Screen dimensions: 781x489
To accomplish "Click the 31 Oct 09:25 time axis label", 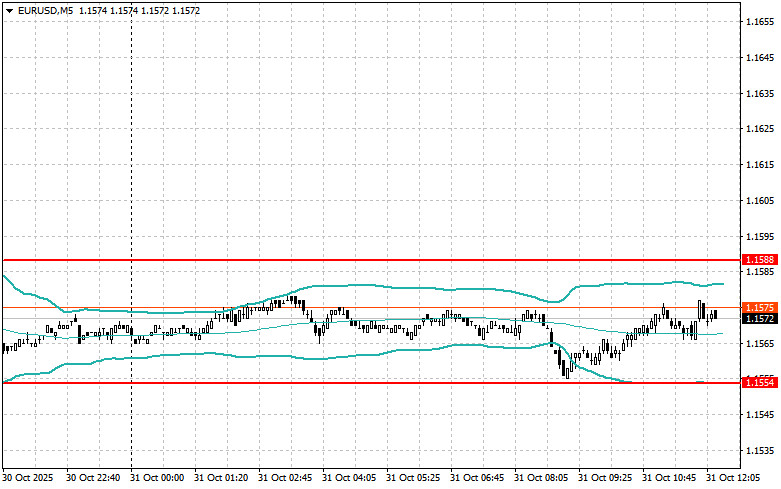I will pos(605,478).
